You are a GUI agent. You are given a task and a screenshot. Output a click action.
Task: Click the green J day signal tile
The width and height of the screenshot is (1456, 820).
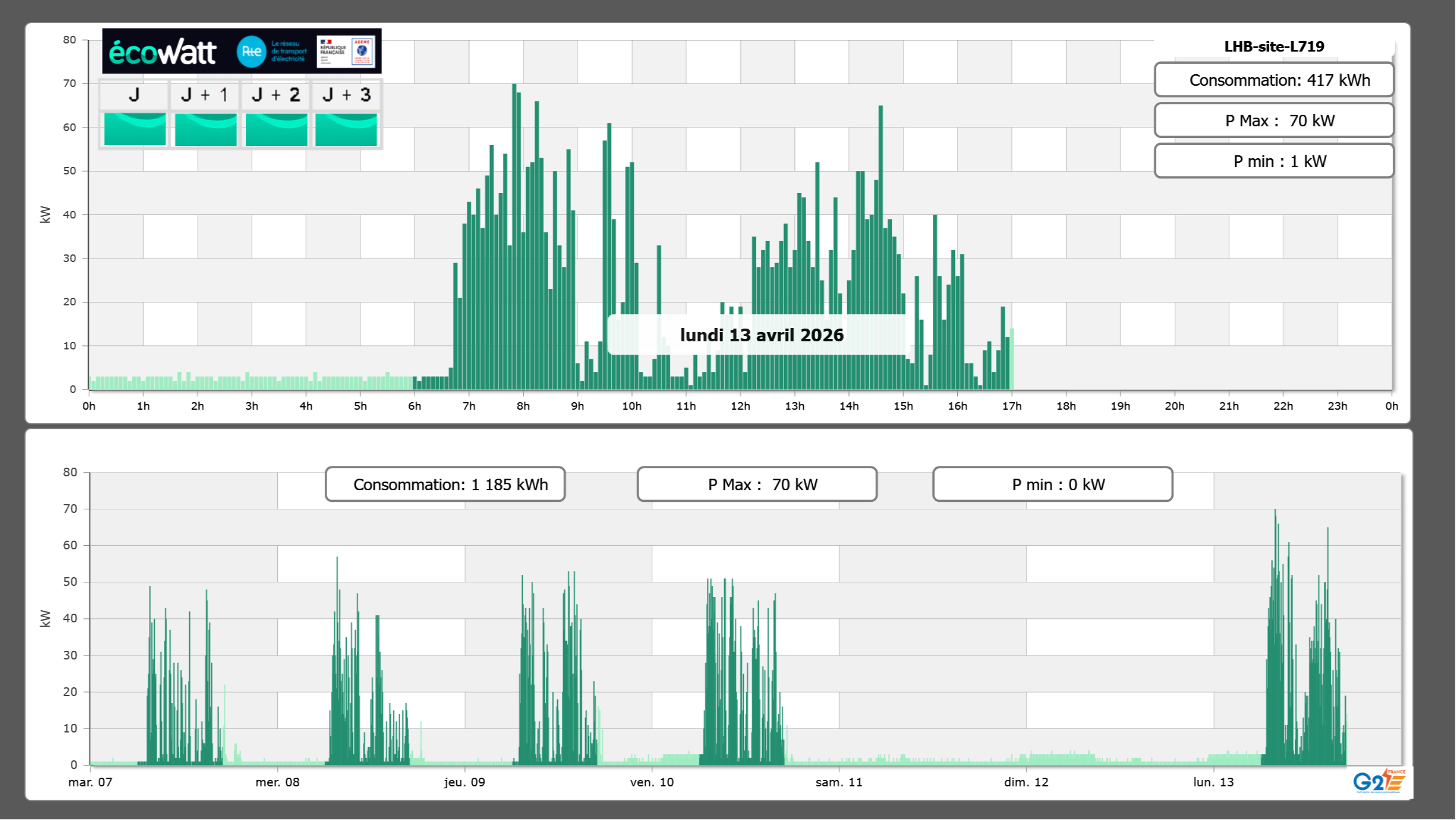pyautogui.click(x=135, y=129)
